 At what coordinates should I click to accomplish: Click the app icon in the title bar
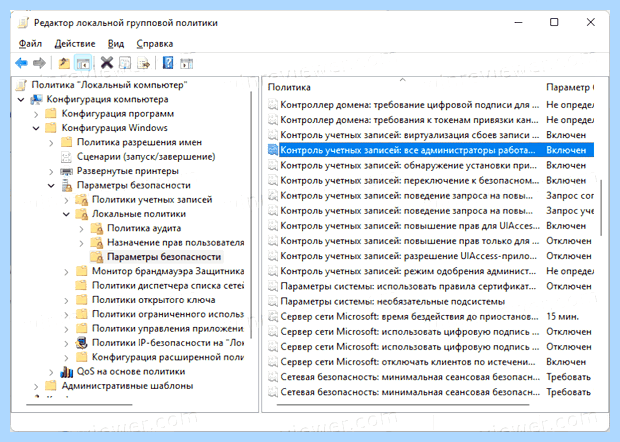tap(23, 23)
